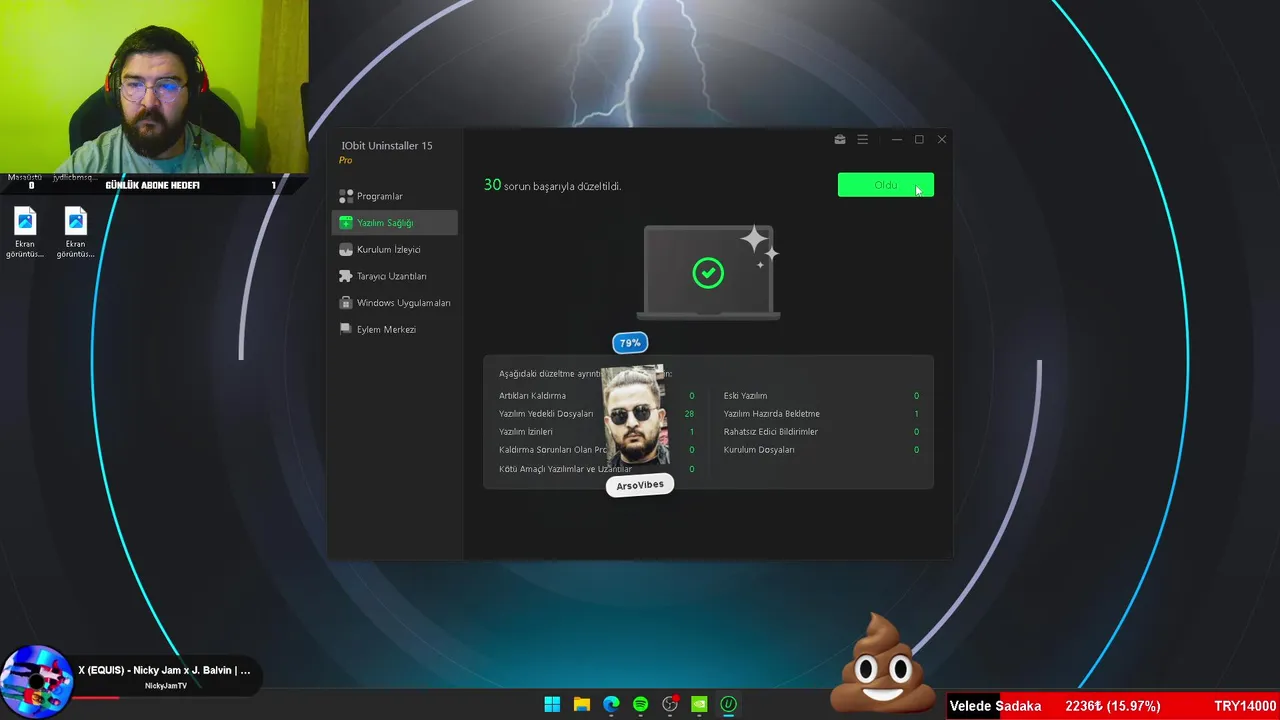1280x720 pixels.
Task: Open the Windows Start menu
Action: [x=552, y=704]
